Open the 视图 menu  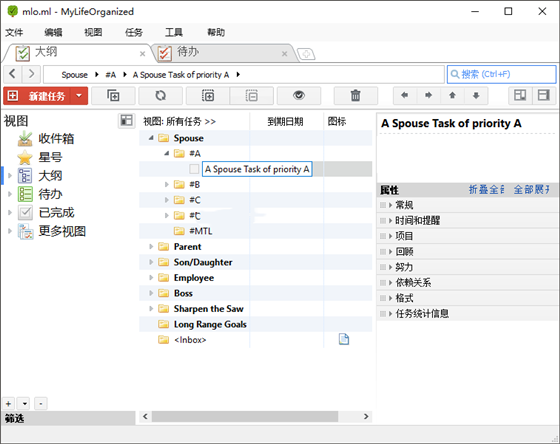pyautogui.click(x=93, y=33)
